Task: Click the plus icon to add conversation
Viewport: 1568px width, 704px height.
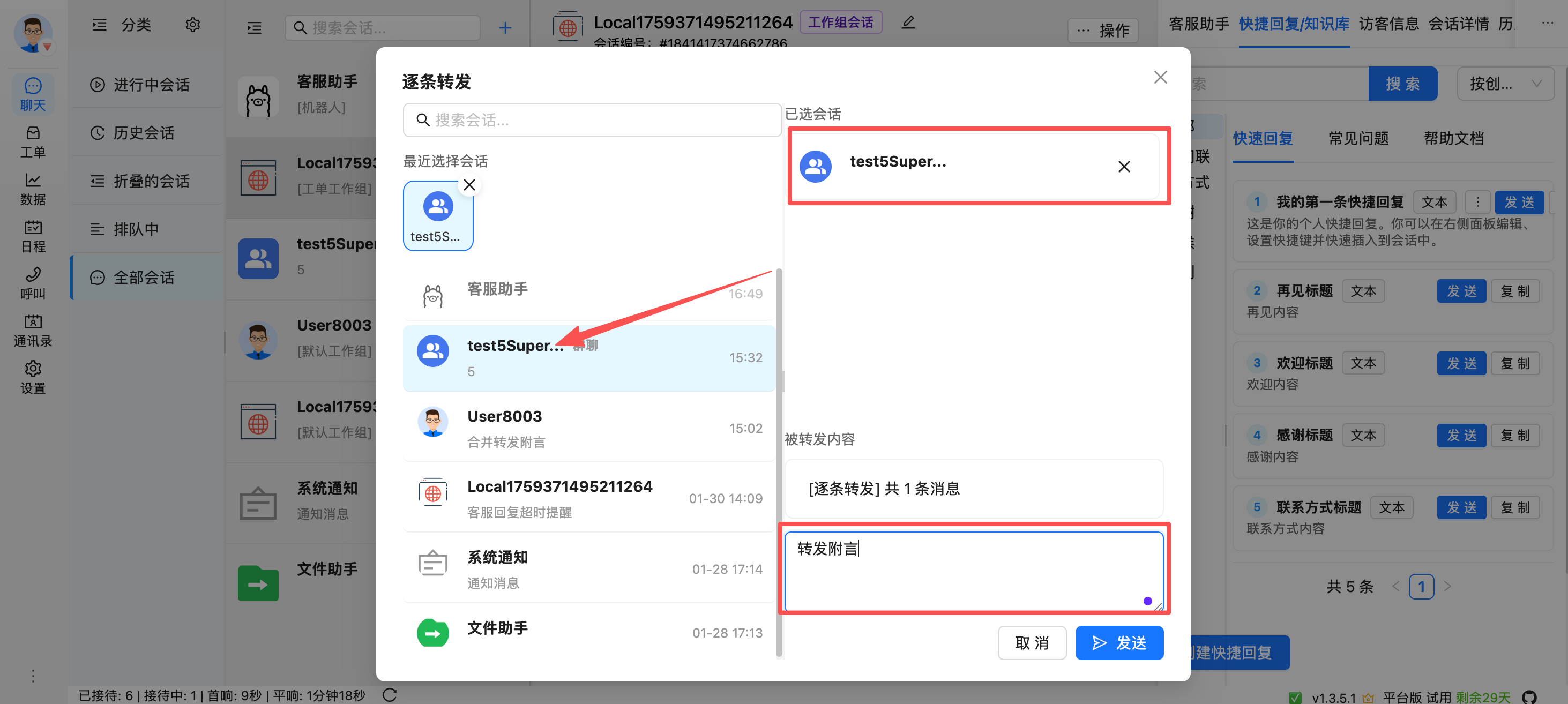Action: (505, 28)
